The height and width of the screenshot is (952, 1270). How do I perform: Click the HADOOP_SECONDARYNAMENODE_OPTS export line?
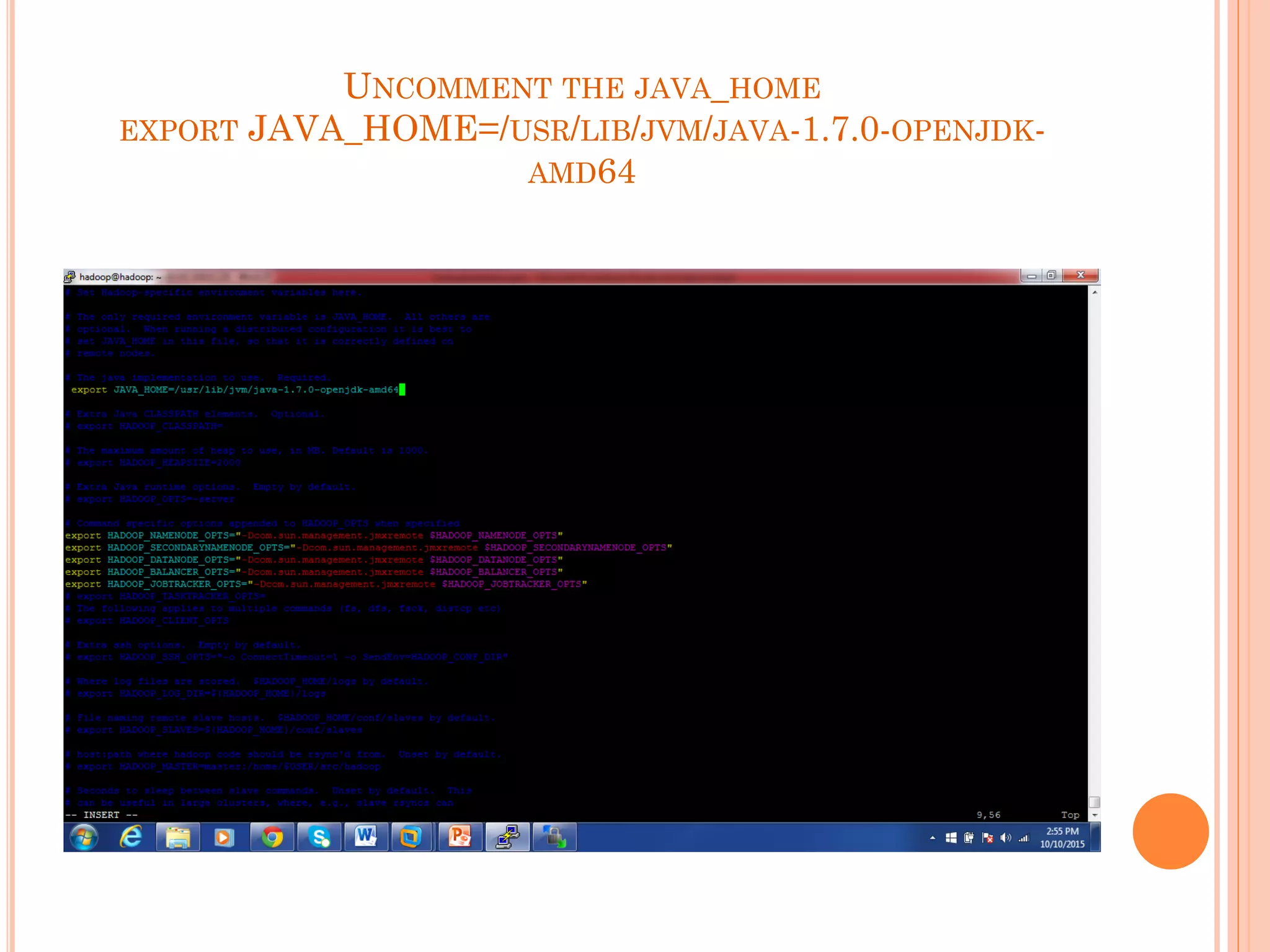point(368,548)
